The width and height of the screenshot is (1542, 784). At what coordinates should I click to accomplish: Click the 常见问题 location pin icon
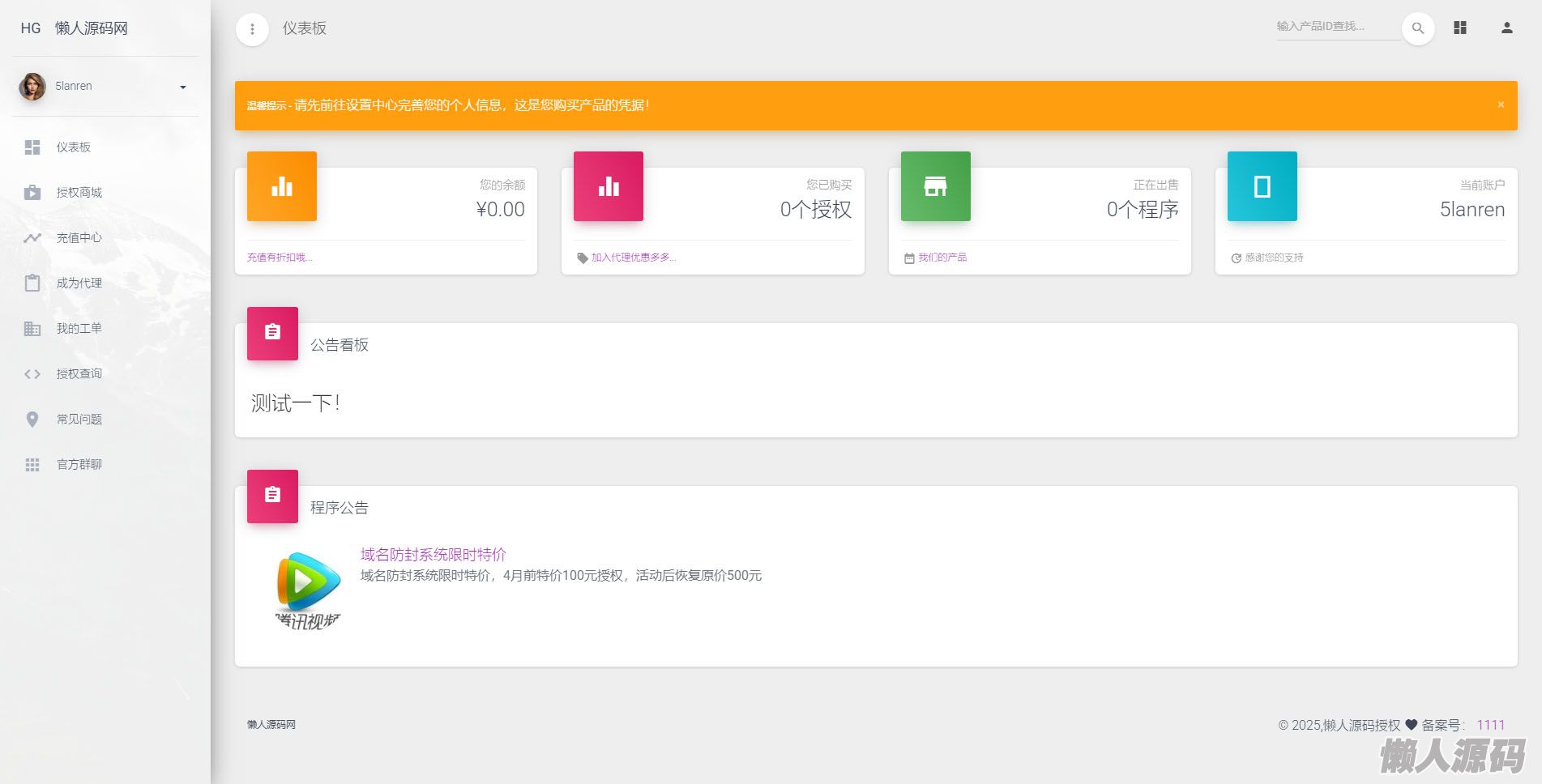[x=32, y=420]
